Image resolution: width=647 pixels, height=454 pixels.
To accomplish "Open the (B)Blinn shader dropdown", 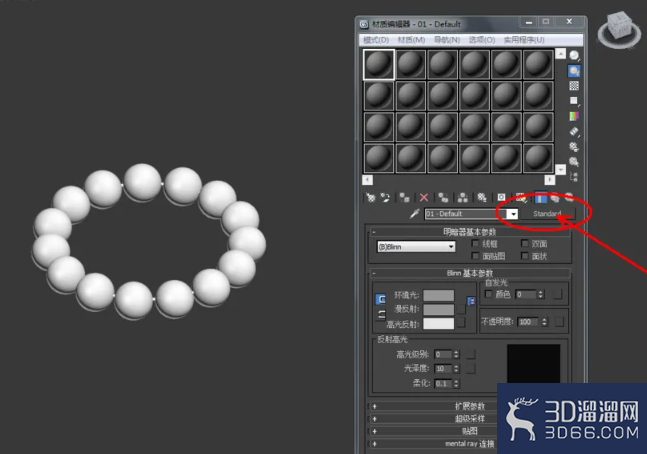I will pyautogui.click(x=416, y=246).
